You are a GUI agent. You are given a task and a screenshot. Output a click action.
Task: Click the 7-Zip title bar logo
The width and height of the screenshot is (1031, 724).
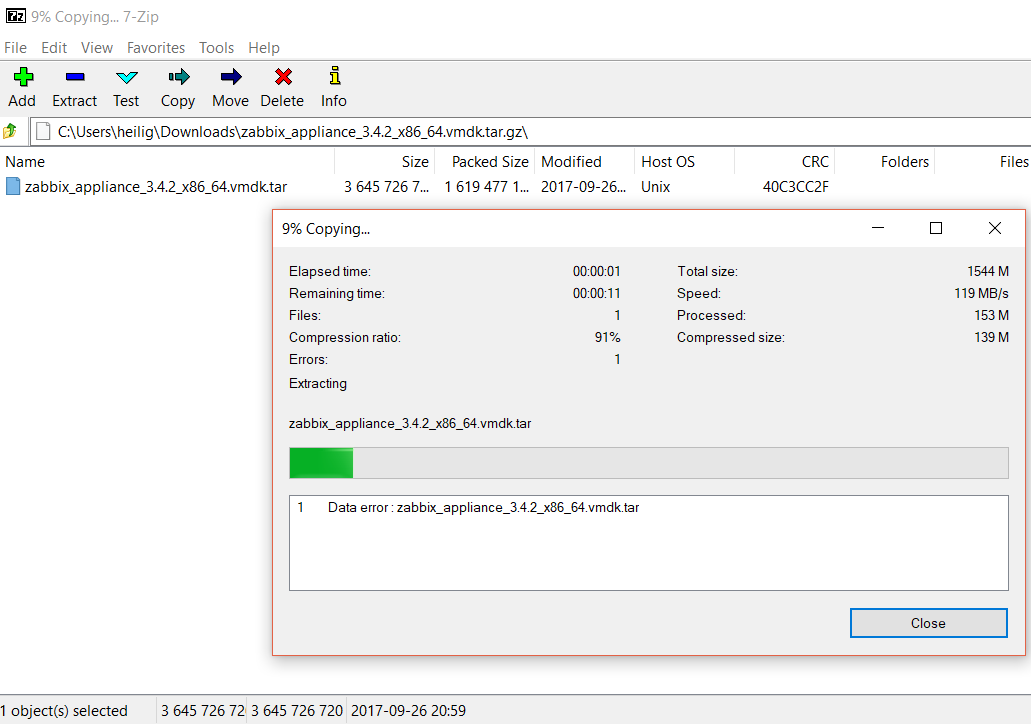pos(16,16)
